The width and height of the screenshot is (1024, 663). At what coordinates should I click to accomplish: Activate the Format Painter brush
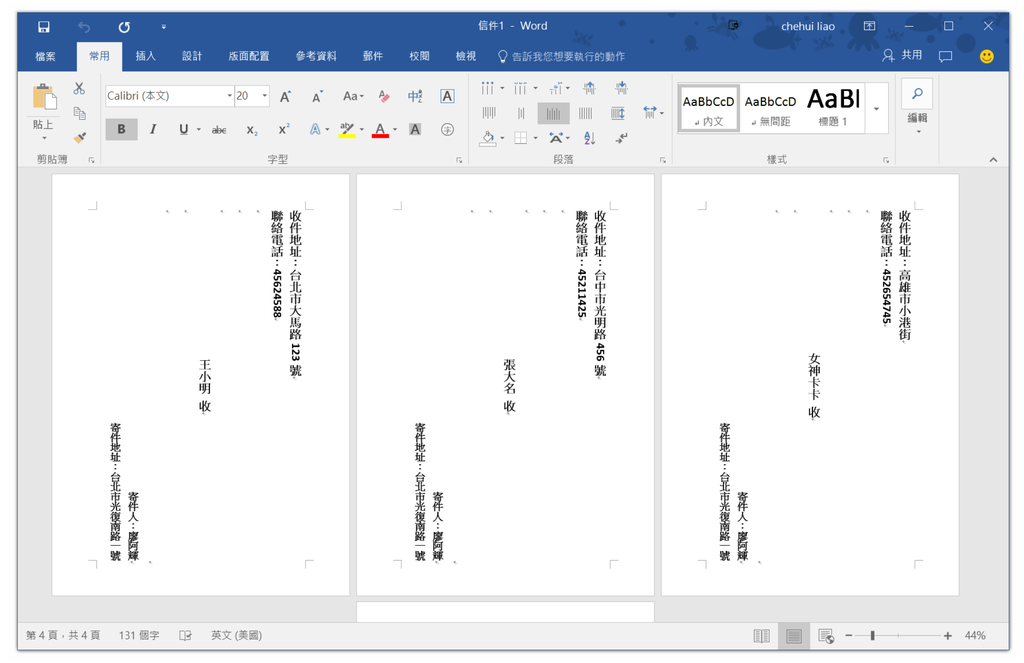(x=79, y=137)
